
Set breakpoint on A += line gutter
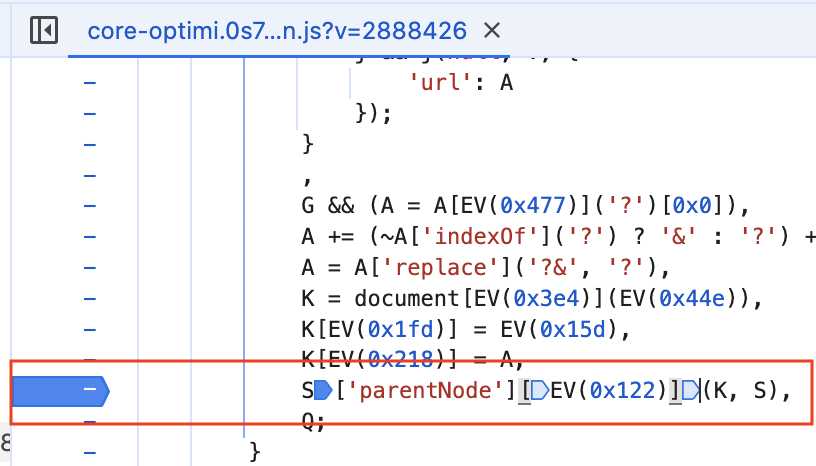click(90, 238)
